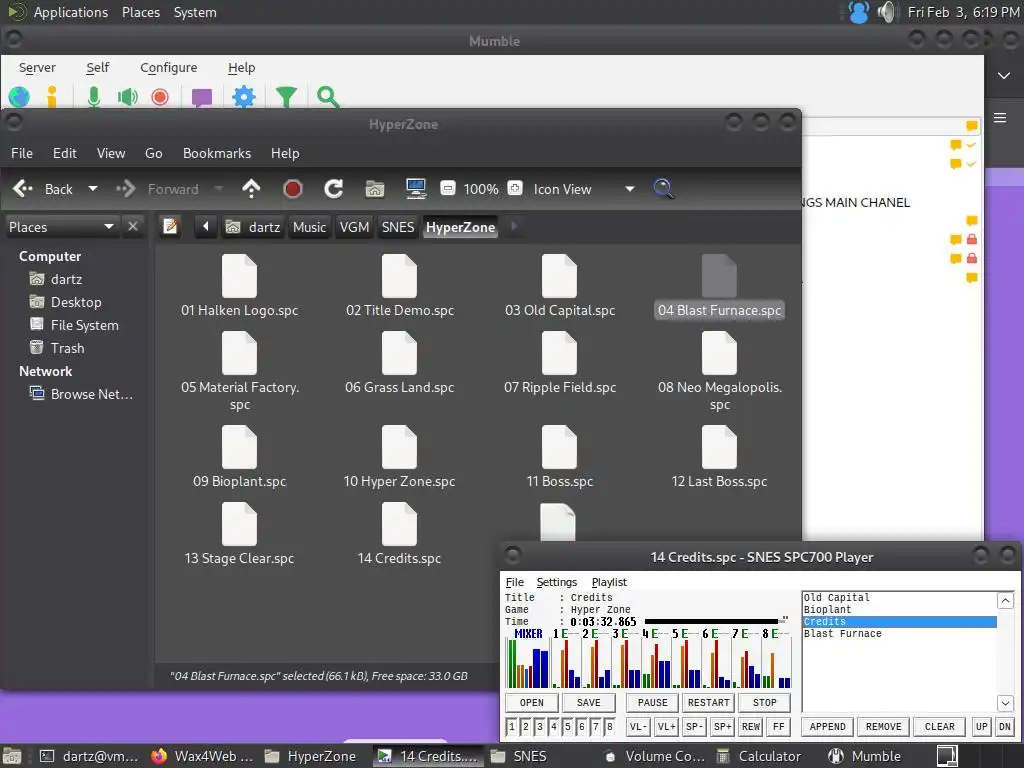This screenshot has width=1024, height=768.
Task: Increase speed with SP+ button
Action: (722, 726)
